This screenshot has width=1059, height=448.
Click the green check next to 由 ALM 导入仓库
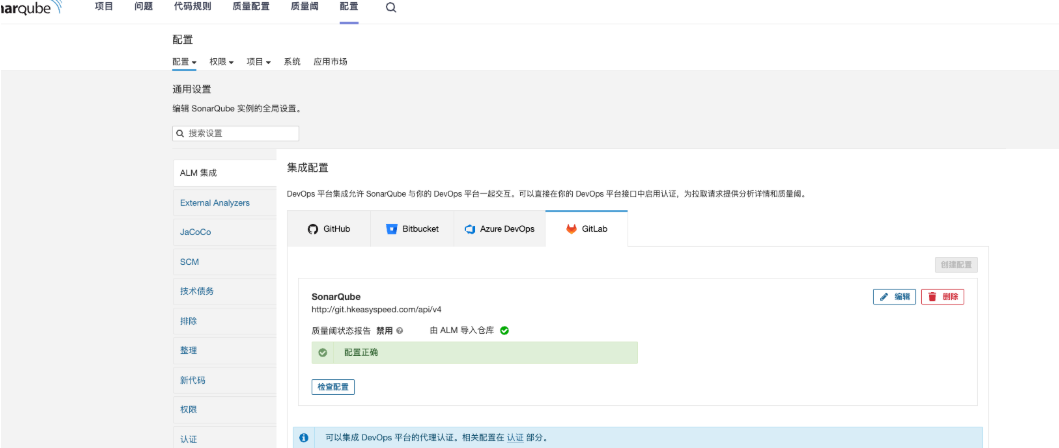504,331
